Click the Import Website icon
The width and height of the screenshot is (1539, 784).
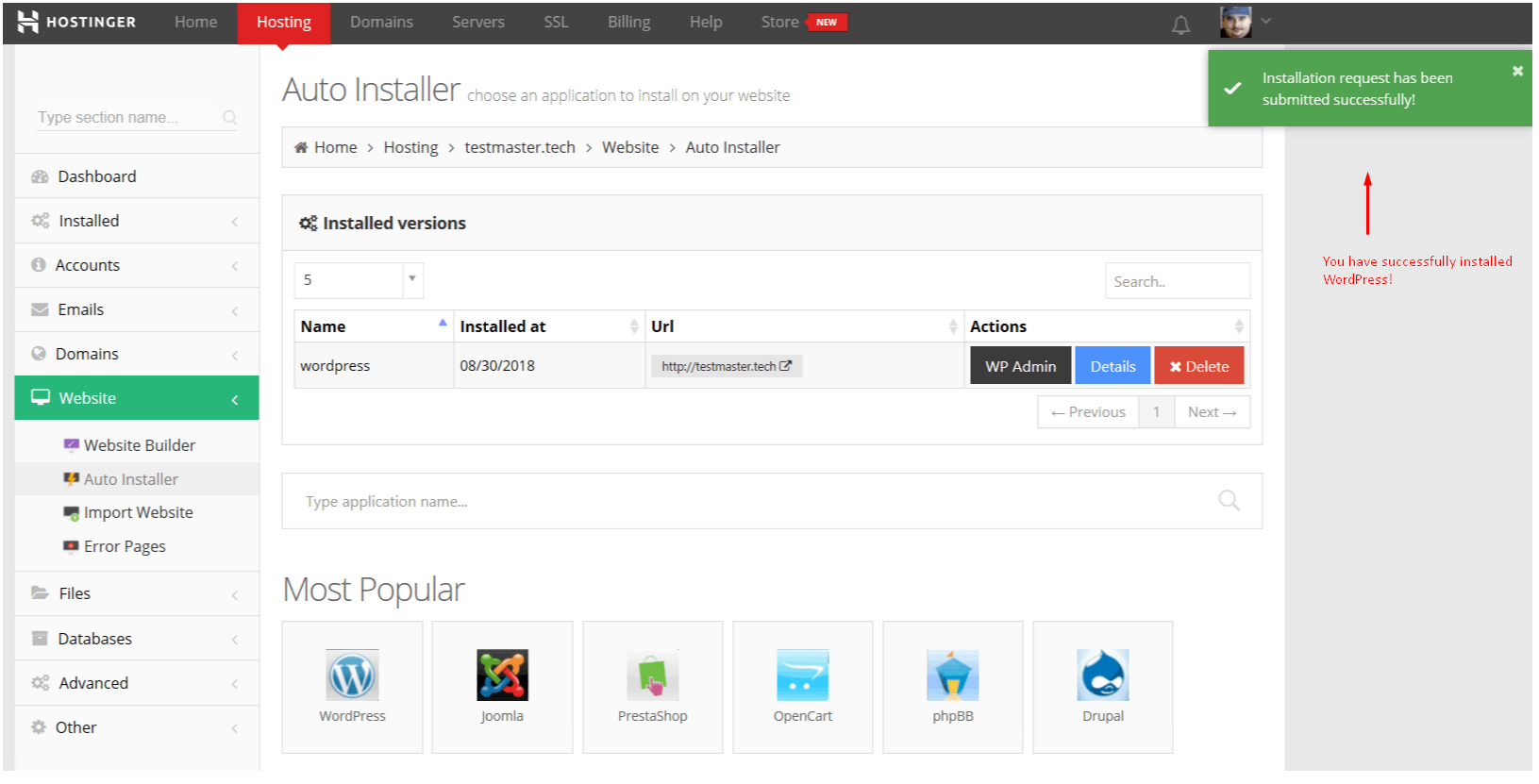(71, 512)
